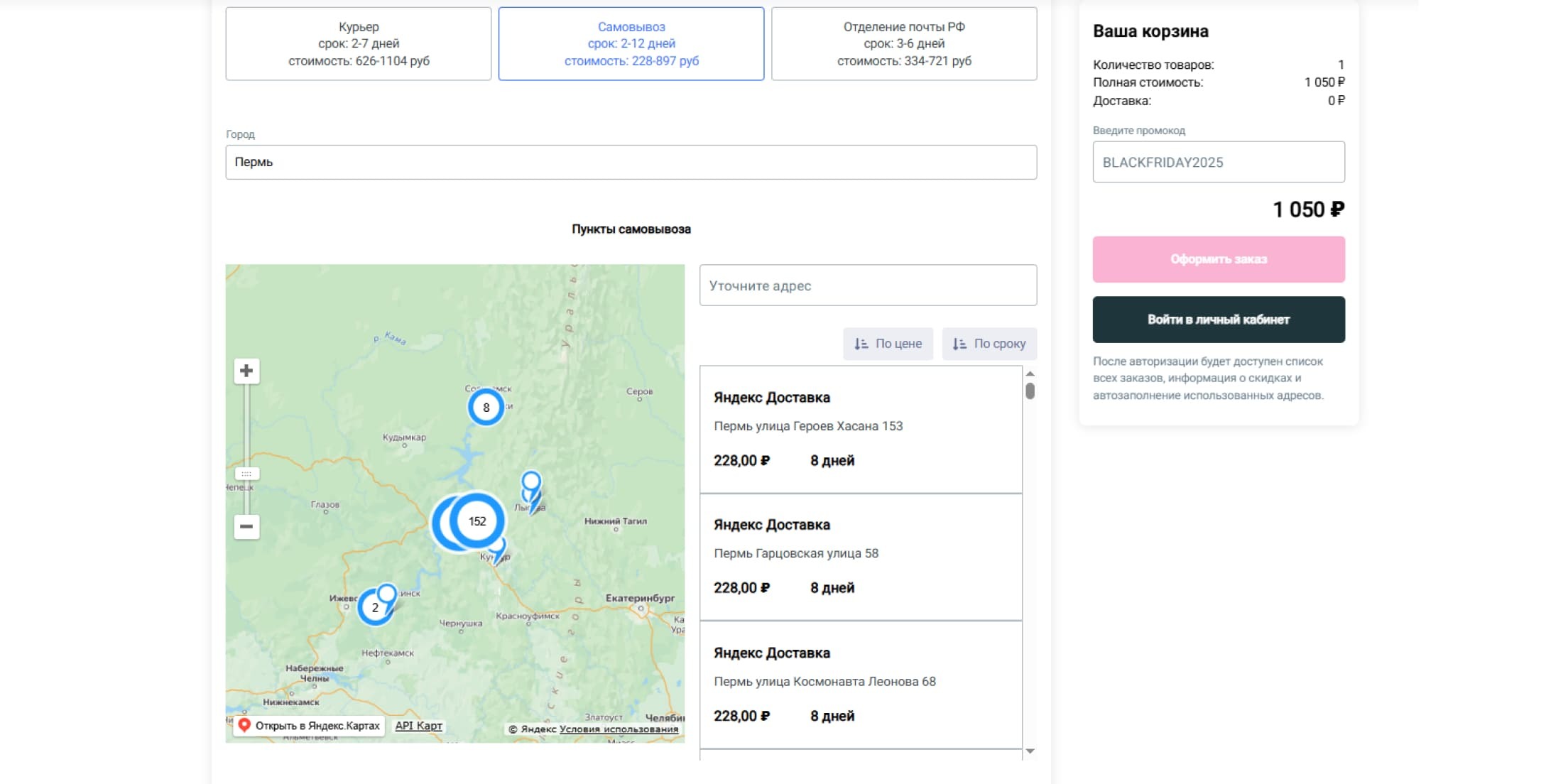
Task: Choose pickup point Героев Хасана 153
Action: point(861,430)
